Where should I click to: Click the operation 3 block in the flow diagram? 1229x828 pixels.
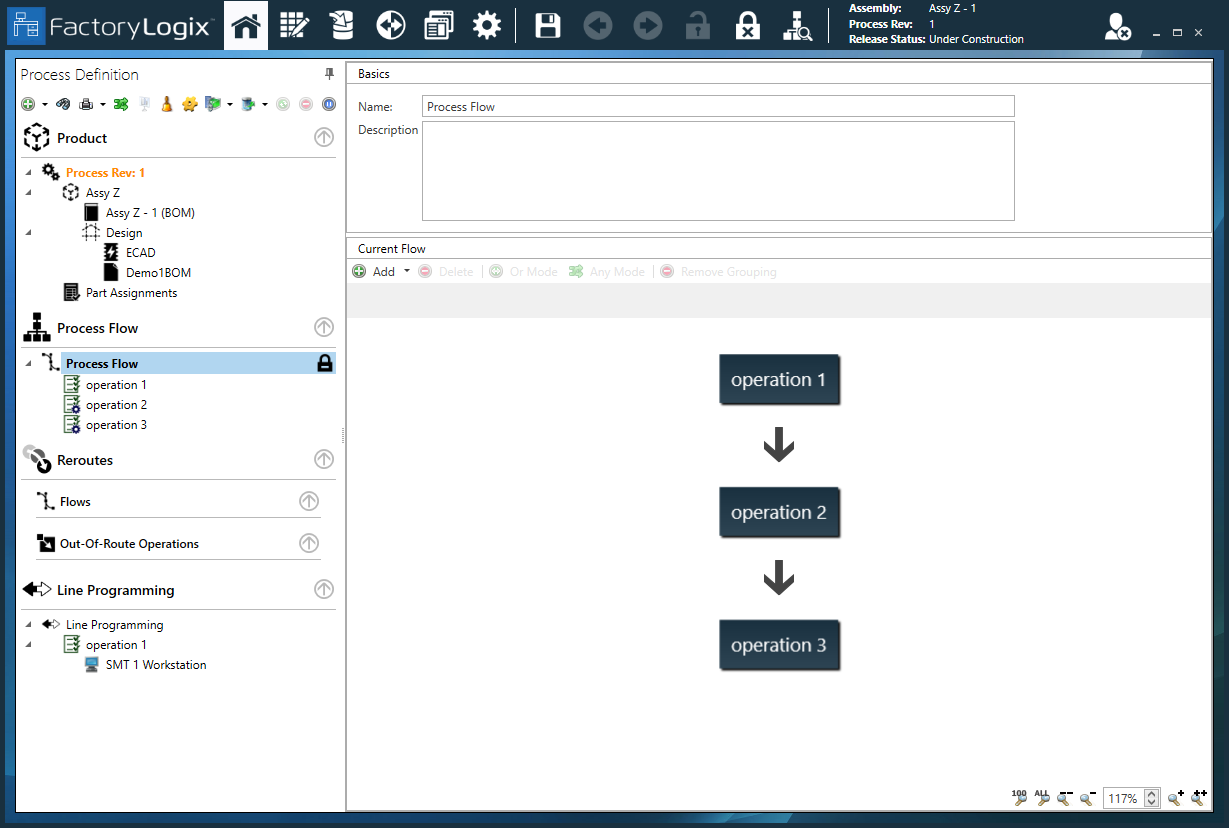coord(780,645)
